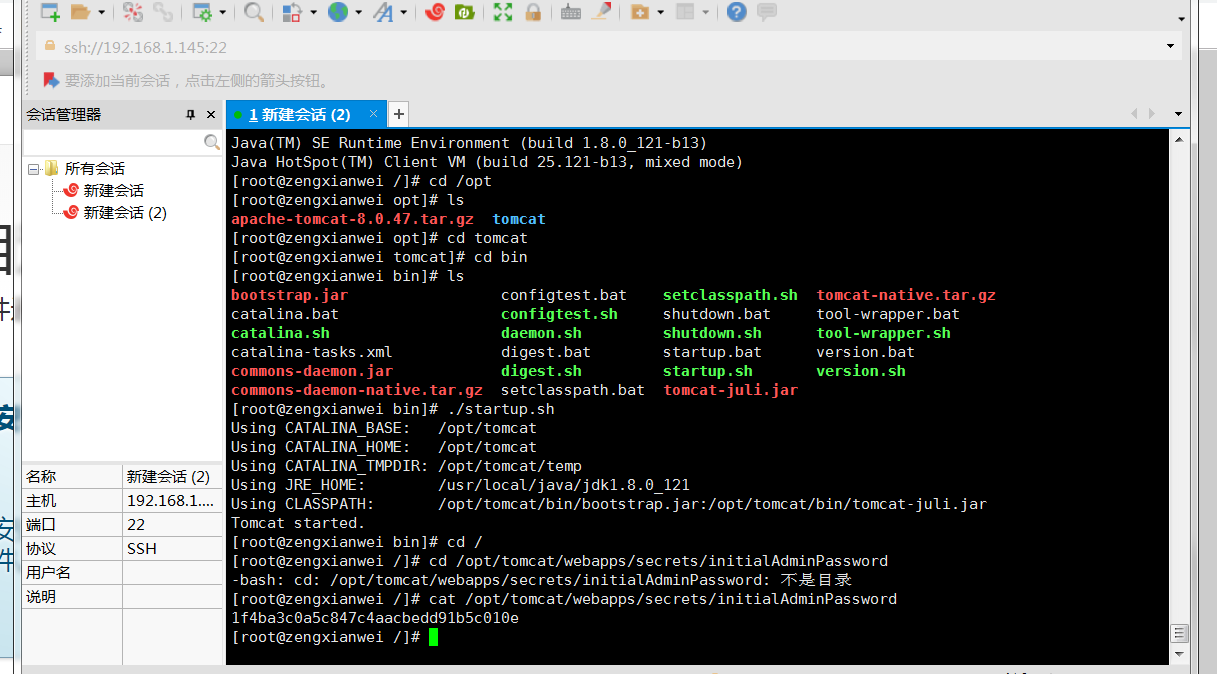Launch Xftp with the green swirl icon
Viewport: 1217px width, 674px height.
pyautogui.click(x=465, y=12)
